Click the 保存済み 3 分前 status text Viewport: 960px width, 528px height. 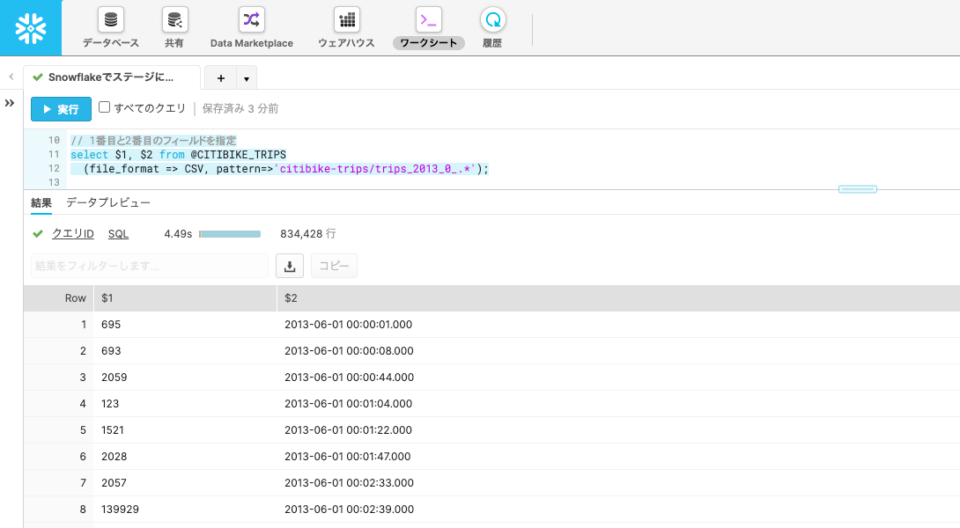tap(240, 108)
